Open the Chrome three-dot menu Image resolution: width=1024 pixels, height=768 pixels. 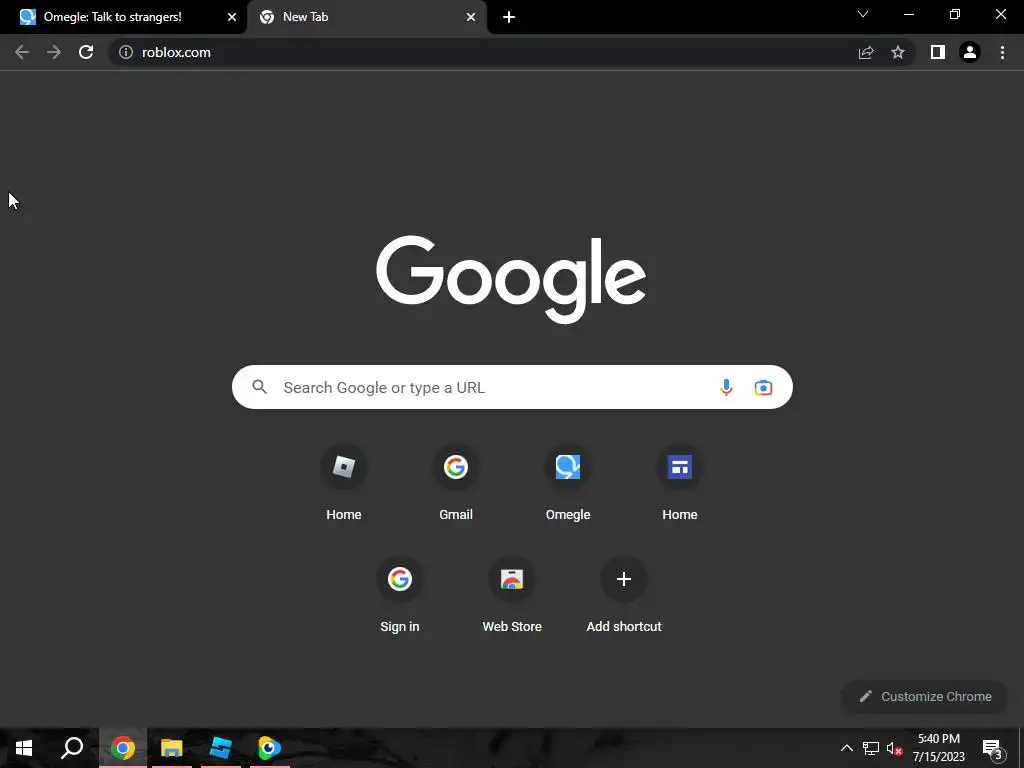(1002, 52)
